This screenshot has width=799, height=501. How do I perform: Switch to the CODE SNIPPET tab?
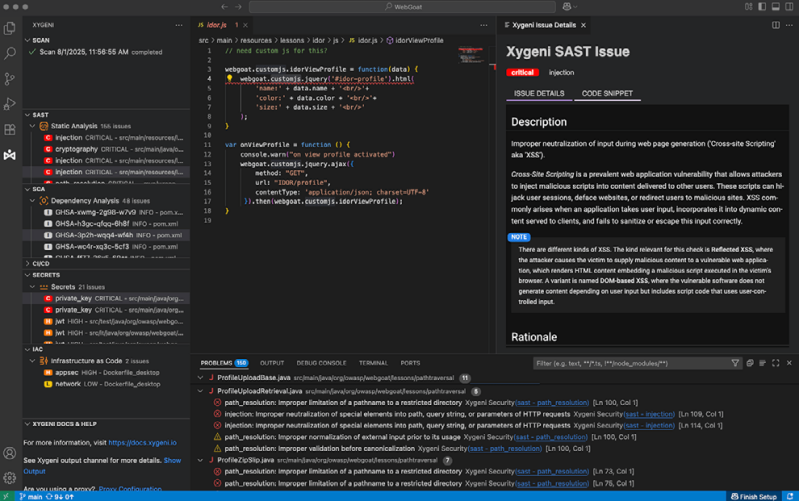(x=607, y=93)
